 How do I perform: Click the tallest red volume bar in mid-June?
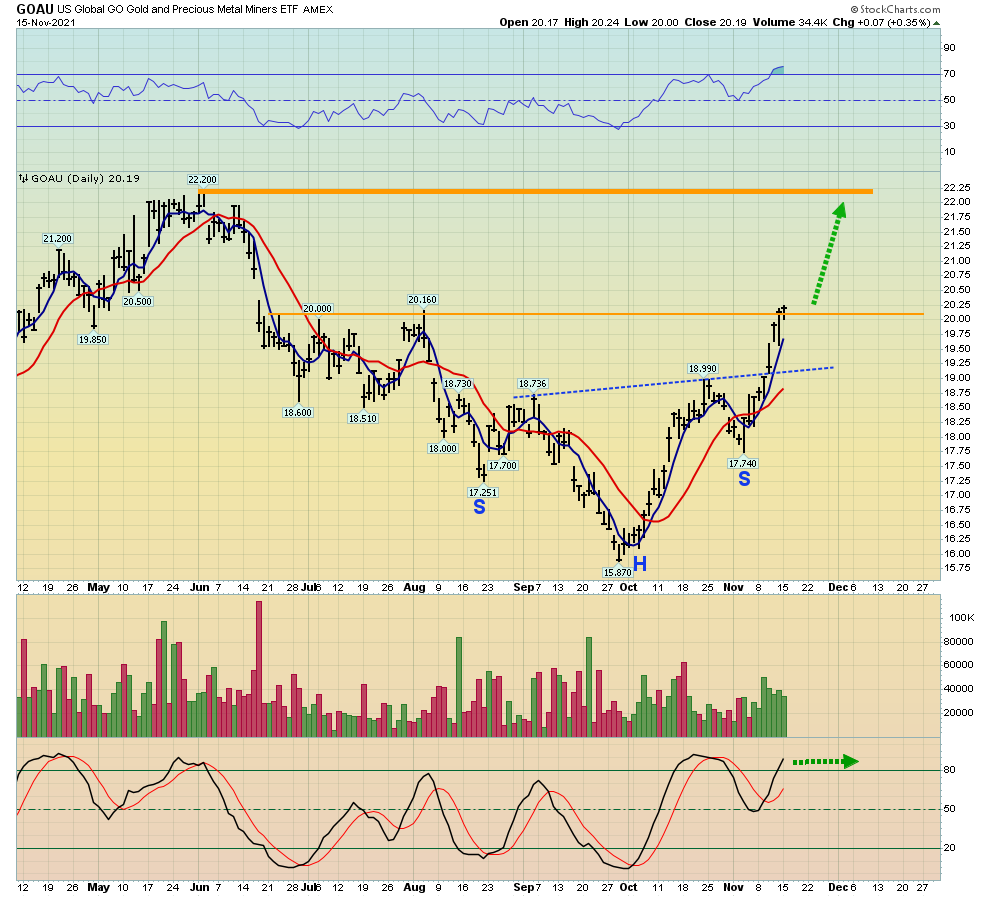[259, 668]
